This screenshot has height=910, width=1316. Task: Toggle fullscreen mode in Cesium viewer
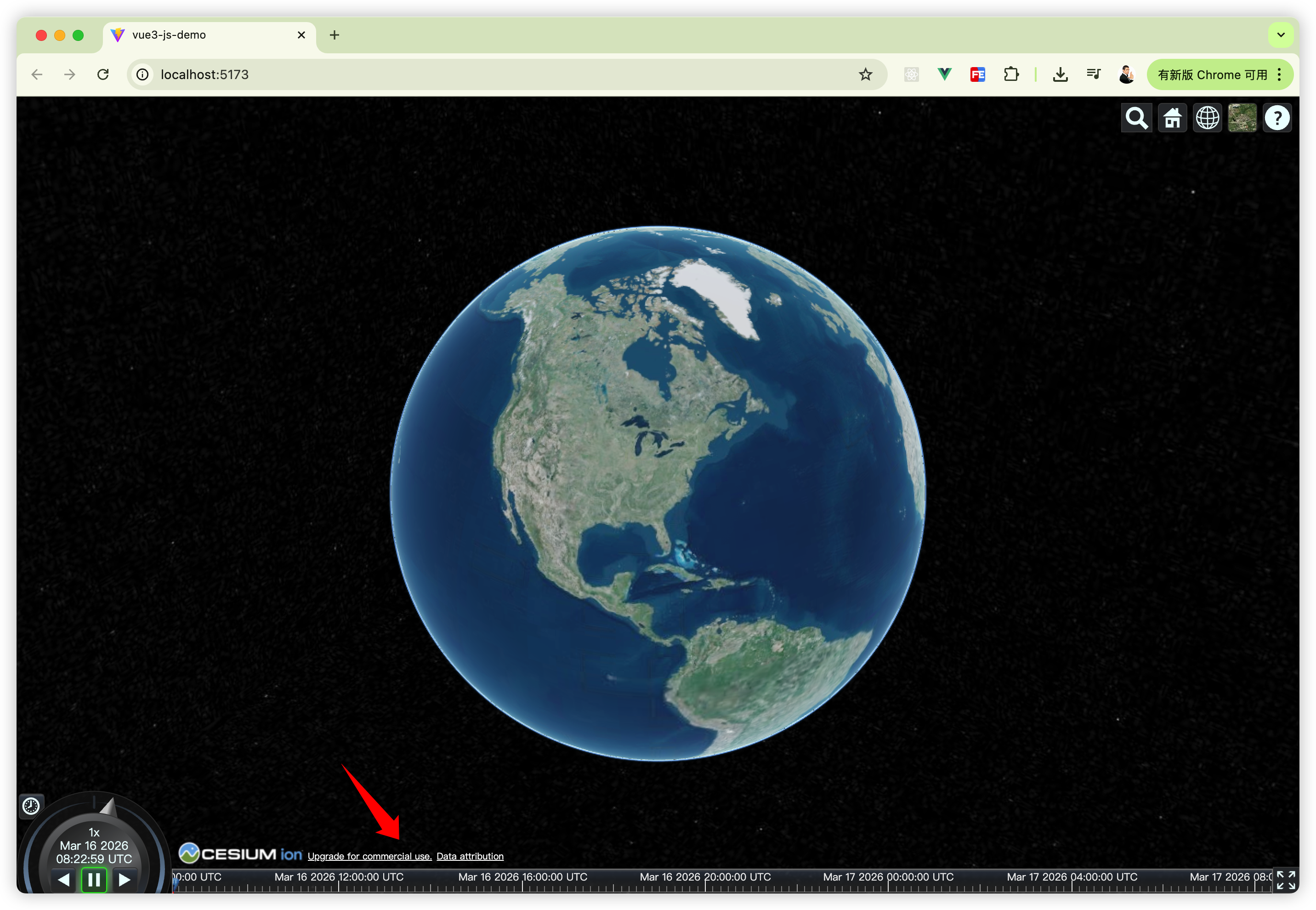click(x=1286, y=880)
